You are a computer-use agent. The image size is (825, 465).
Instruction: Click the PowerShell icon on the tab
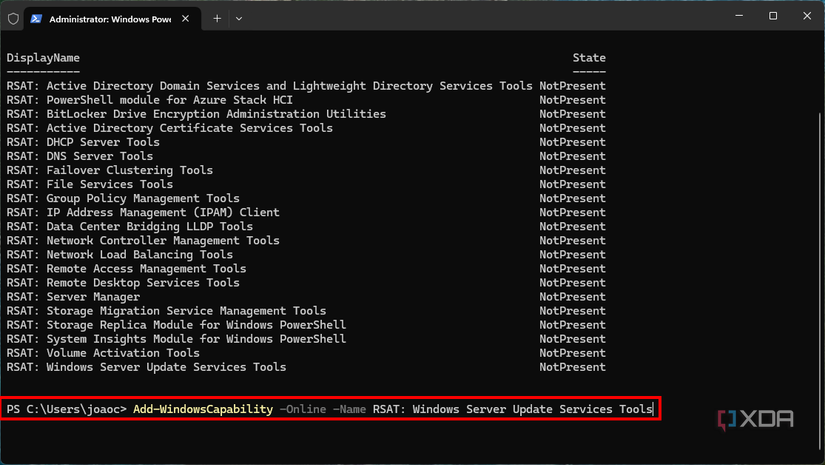(35, 18)
